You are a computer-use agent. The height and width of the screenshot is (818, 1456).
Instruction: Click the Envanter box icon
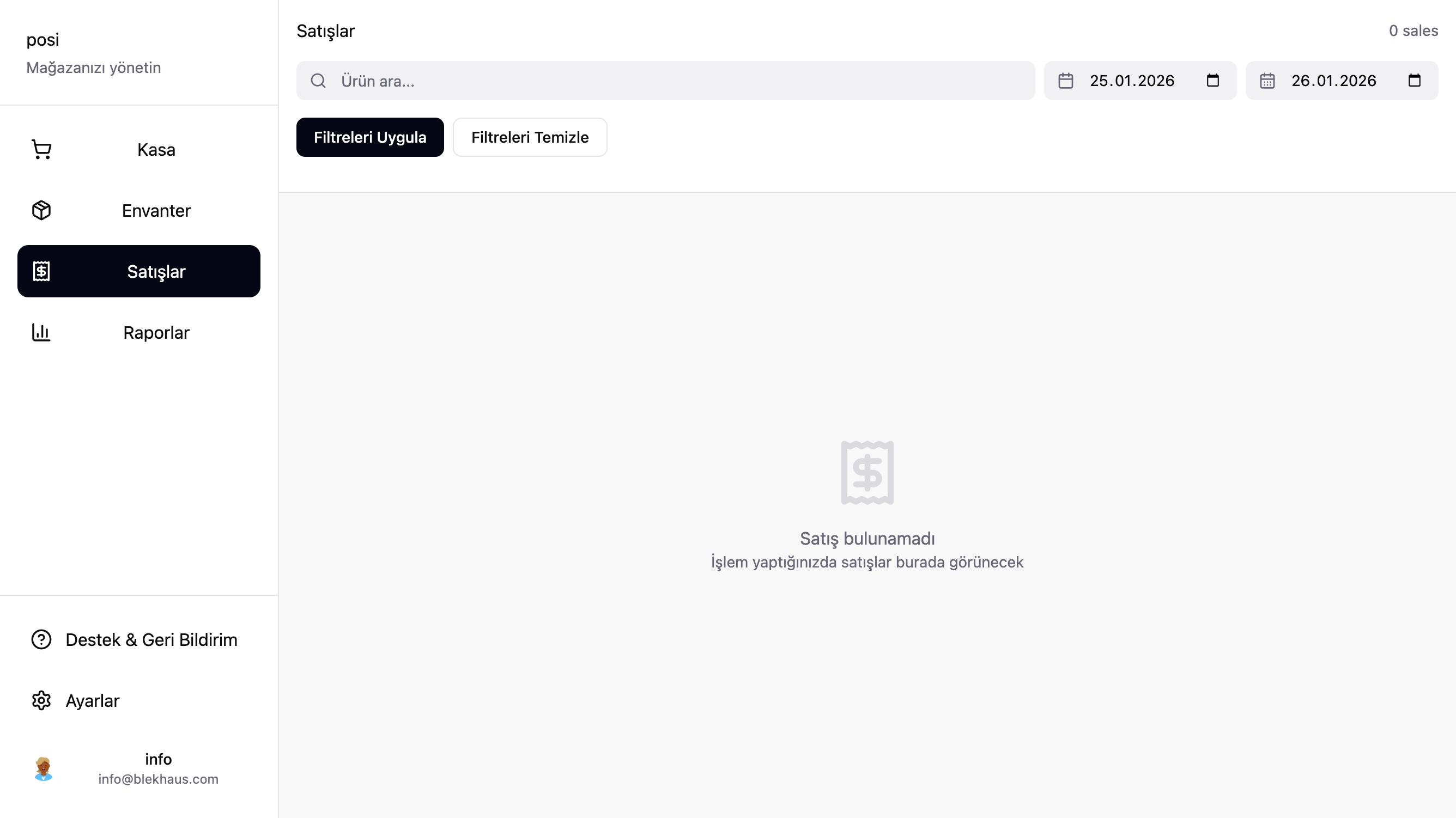coord(41,211)
